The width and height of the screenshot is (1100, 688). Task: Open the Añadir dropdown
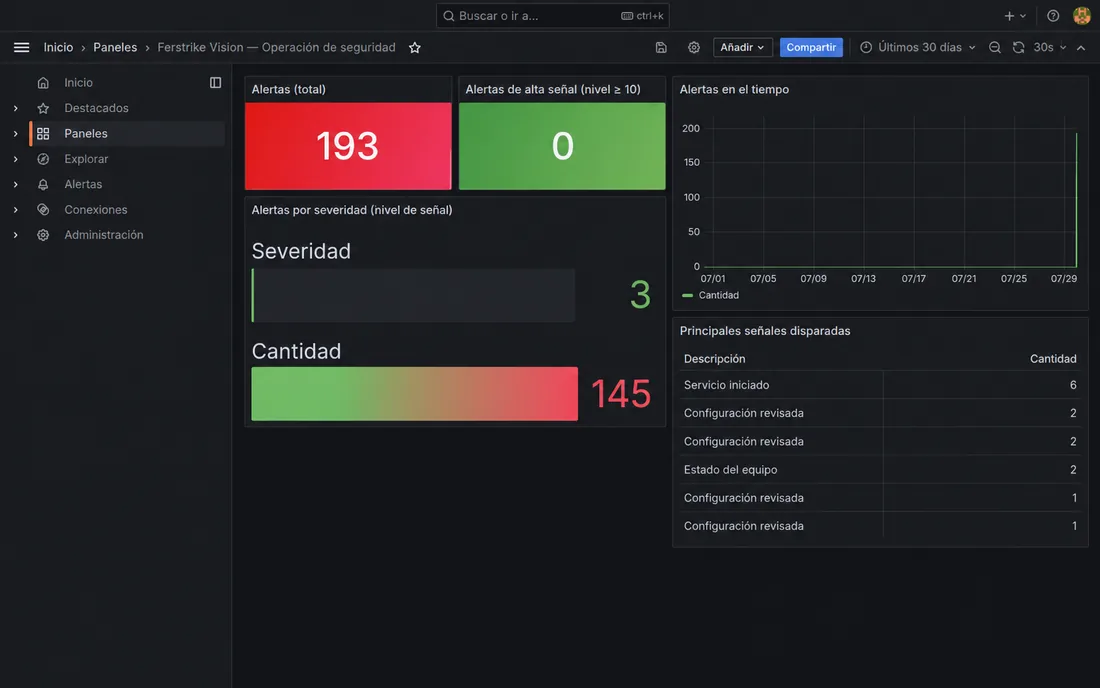coord(742,47)
